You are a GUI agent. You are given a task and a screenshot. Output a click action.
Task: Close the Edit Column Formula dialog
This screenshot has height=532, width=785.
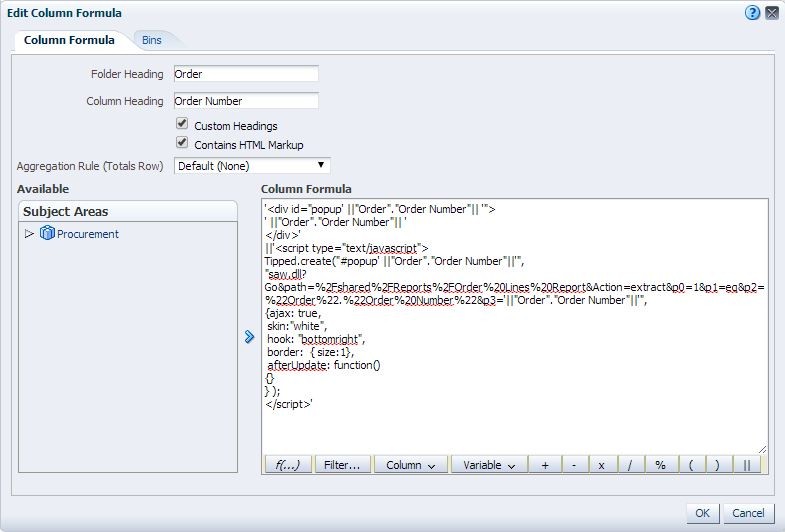click(x=772, y=13)
